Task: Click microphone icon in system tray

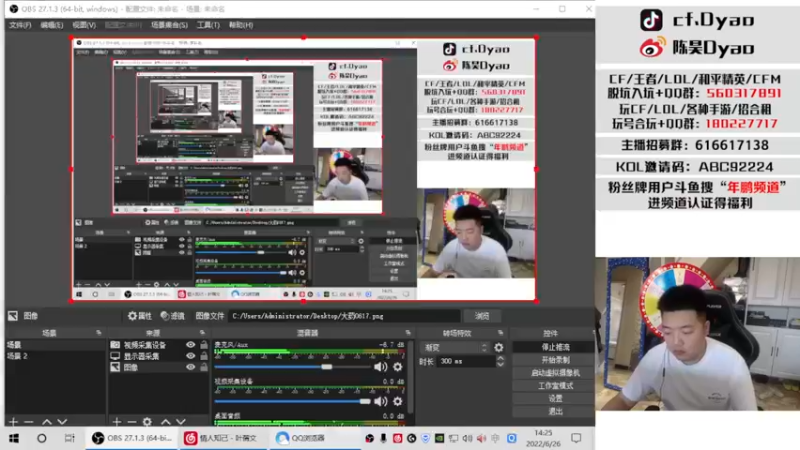Action: (383, 438)
